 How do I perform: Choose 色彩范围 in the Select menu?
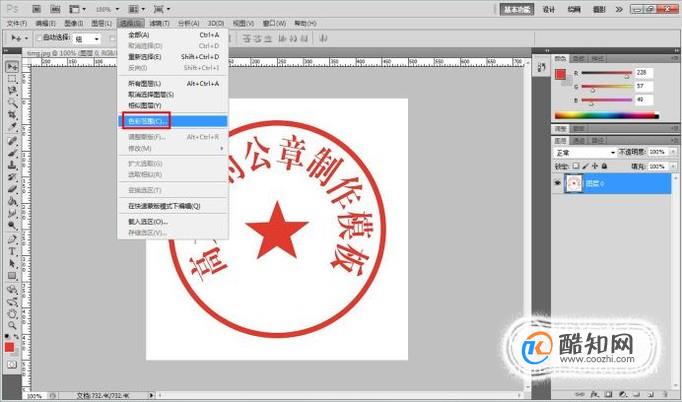173,121
